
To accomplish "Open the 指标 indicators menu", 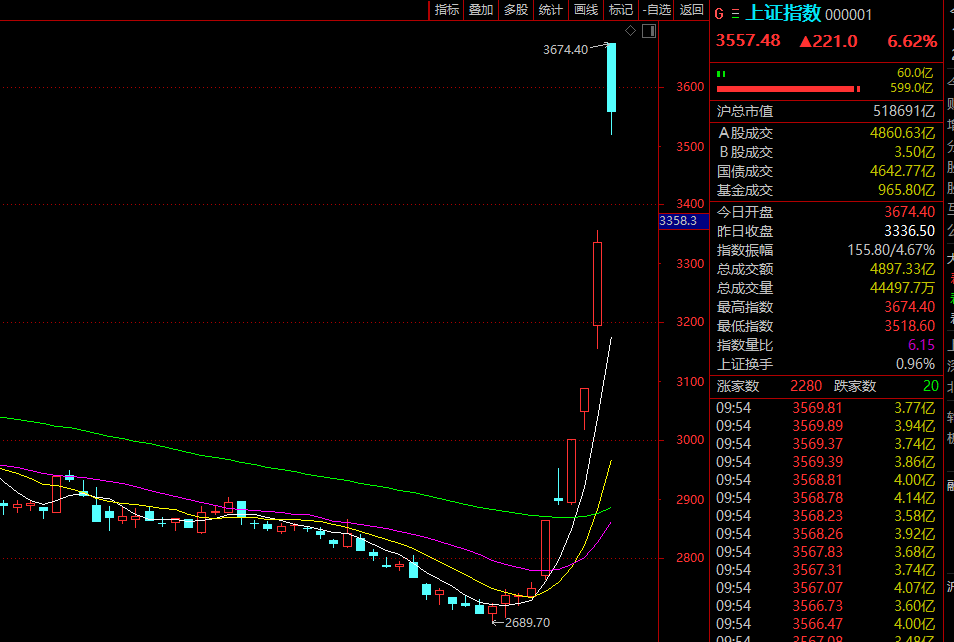I will tap(447, 10).
